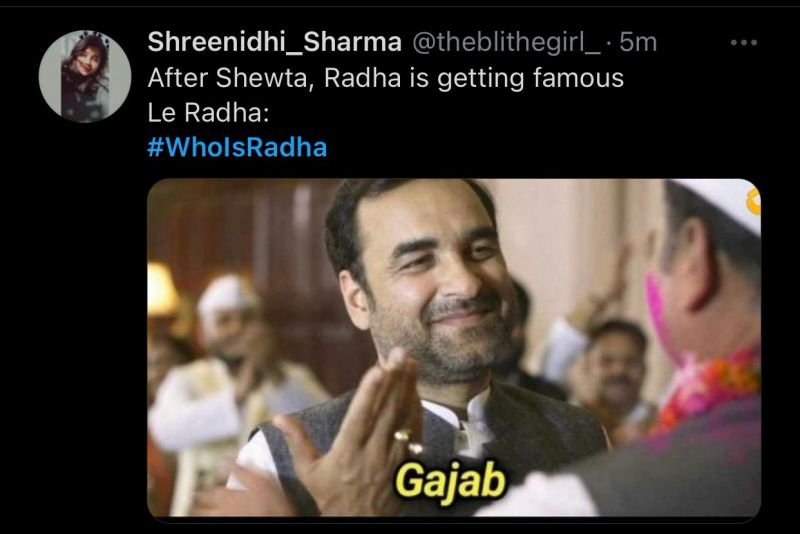Viewport: 800px width, 534px height.
Task: Open the attached meme image full view
Action: [454, 348]
